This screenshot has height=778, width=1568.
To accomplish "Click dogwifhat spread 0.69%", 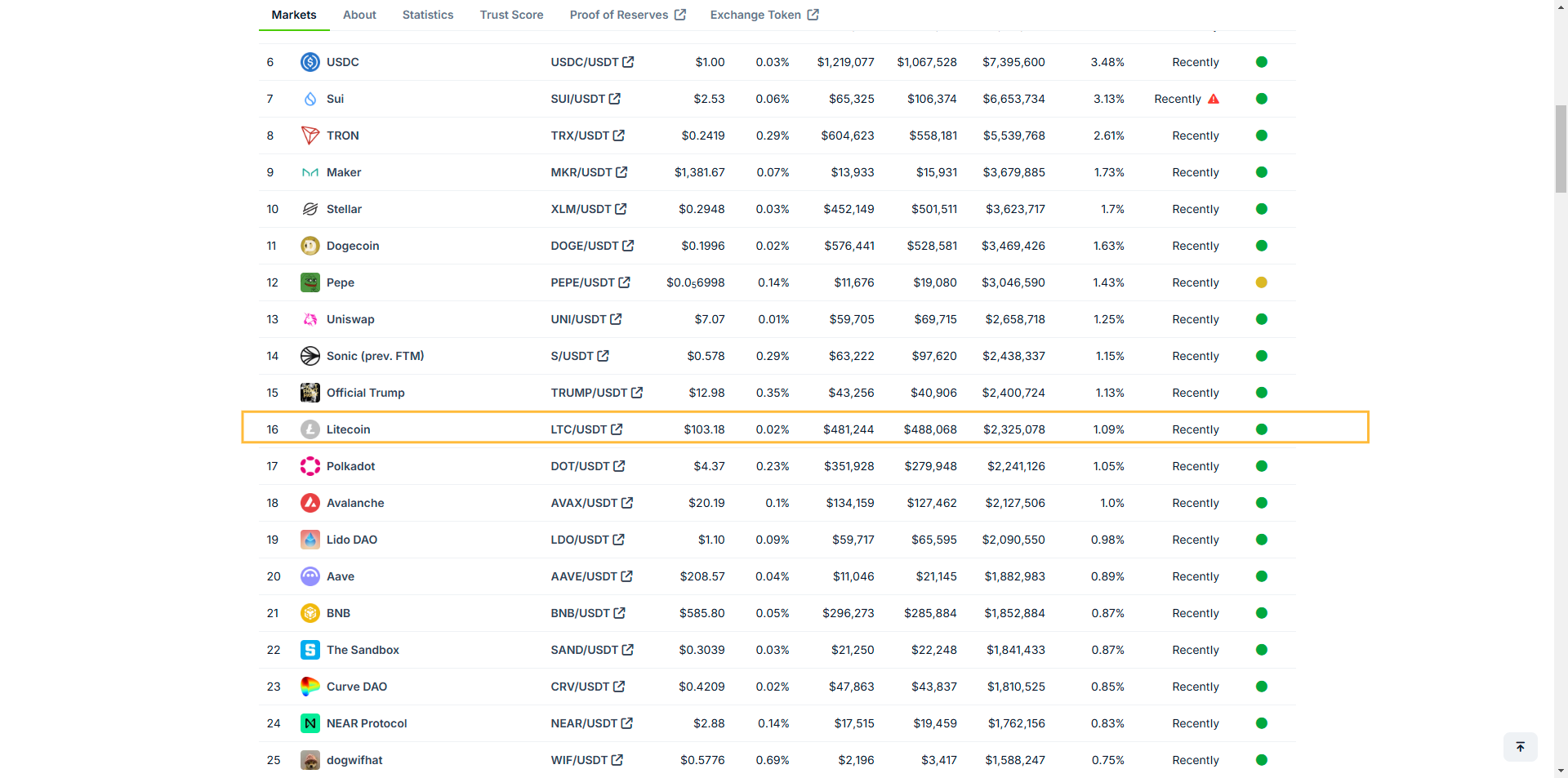I will (773, 760).
